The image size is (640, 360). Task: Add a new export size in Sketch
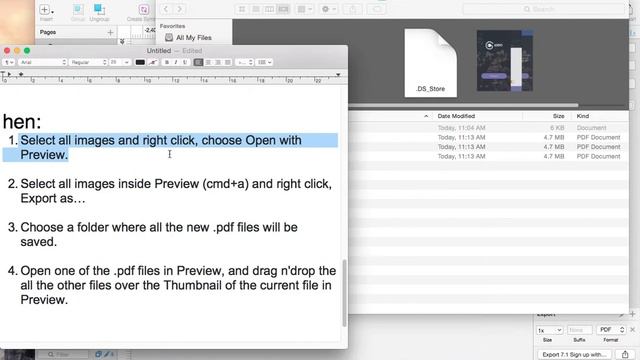pos(632,314)
